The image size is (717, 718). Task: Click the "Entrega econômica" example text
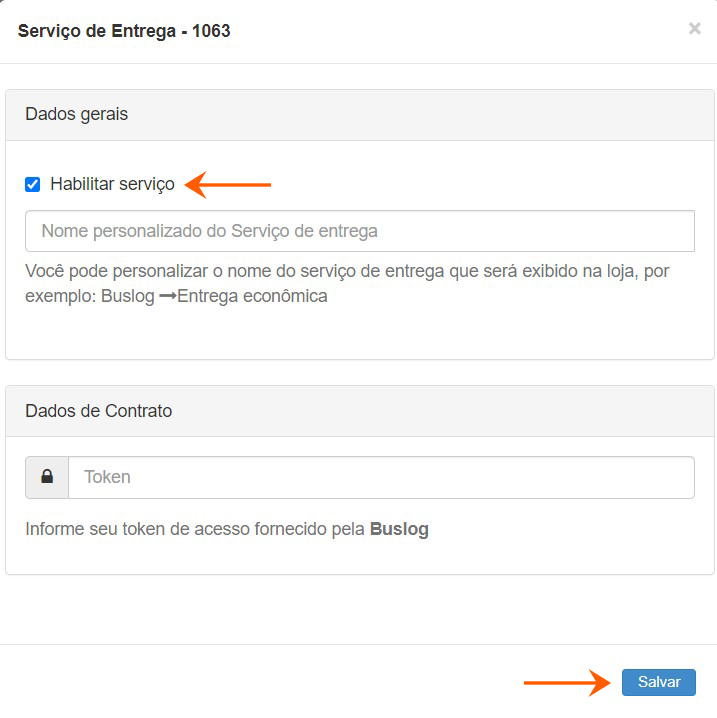(252, 296)
